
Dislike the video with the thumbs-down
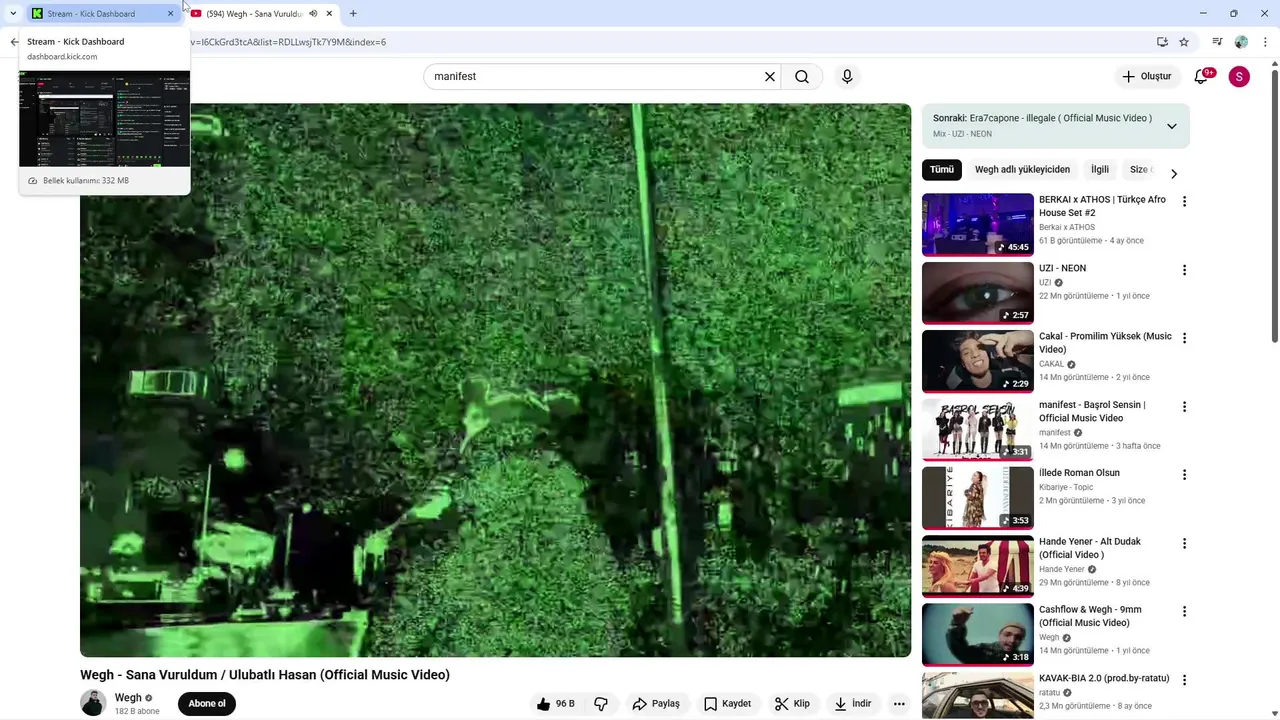click(x=601, y=704)
